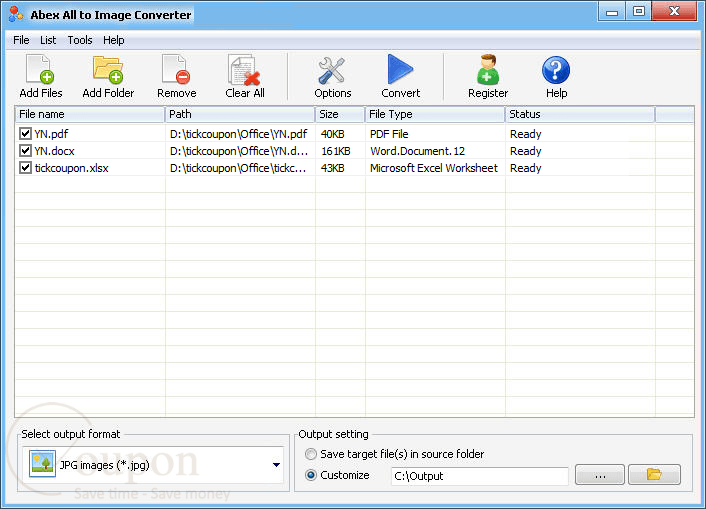Image resolution: width=706 pixels, height=509 pixels.
Task: Click the Microsoft Excel Worksheet type cell
Action: click(x=434, y=168)
